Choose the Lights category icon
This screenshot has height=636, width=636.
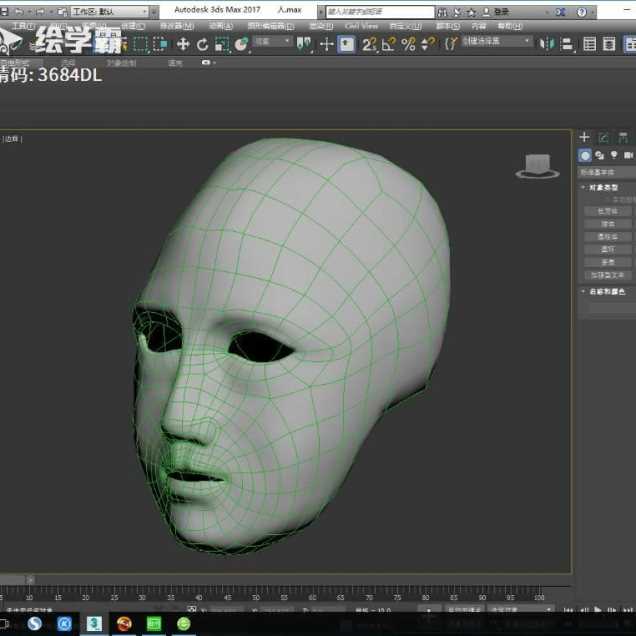(614, 155)
